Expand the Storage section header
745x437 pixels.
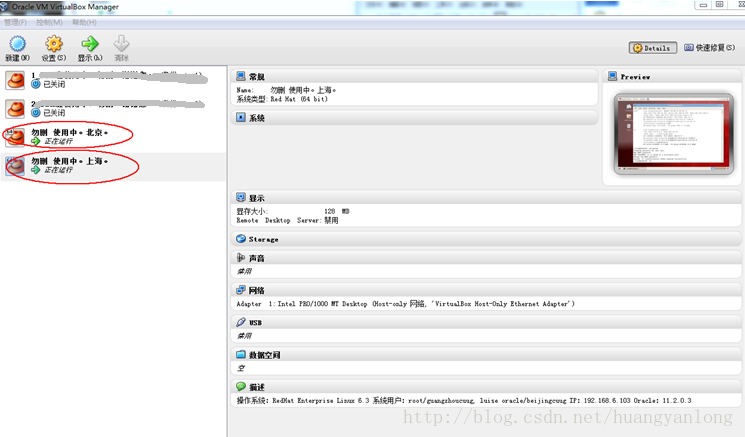click(x=487, y=239)
